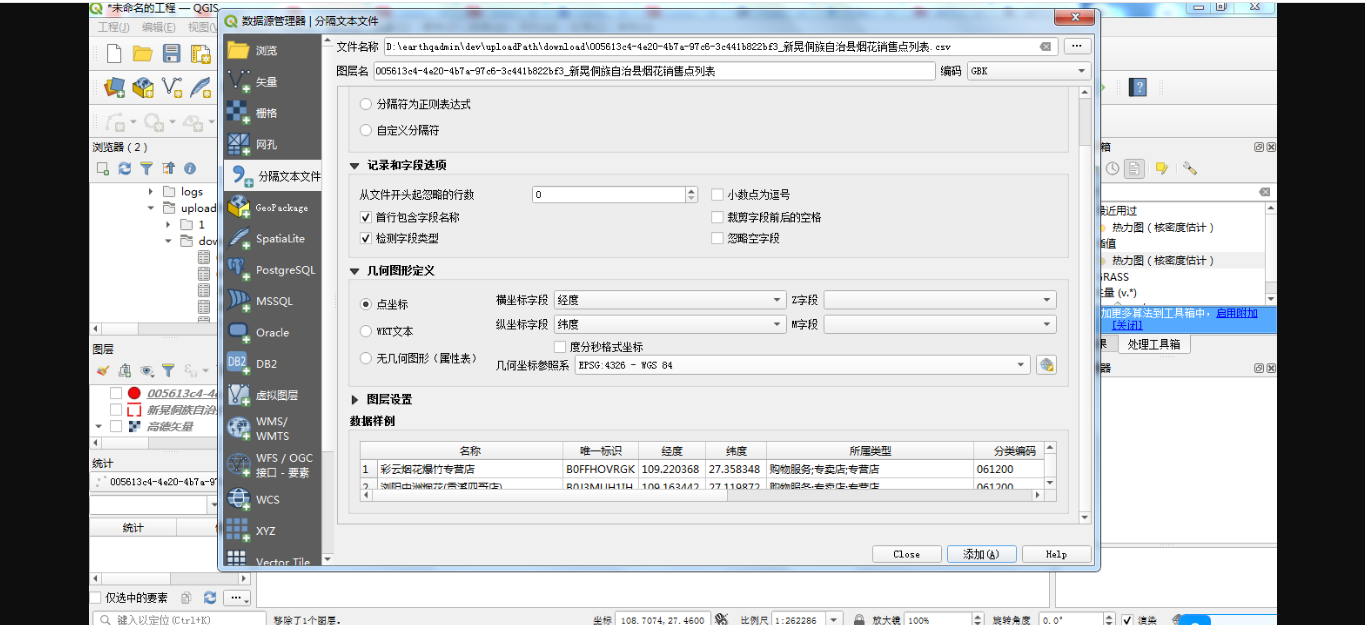
Task: Open the 横坐标字段 经度 dropdown
Action: point(670,299)
